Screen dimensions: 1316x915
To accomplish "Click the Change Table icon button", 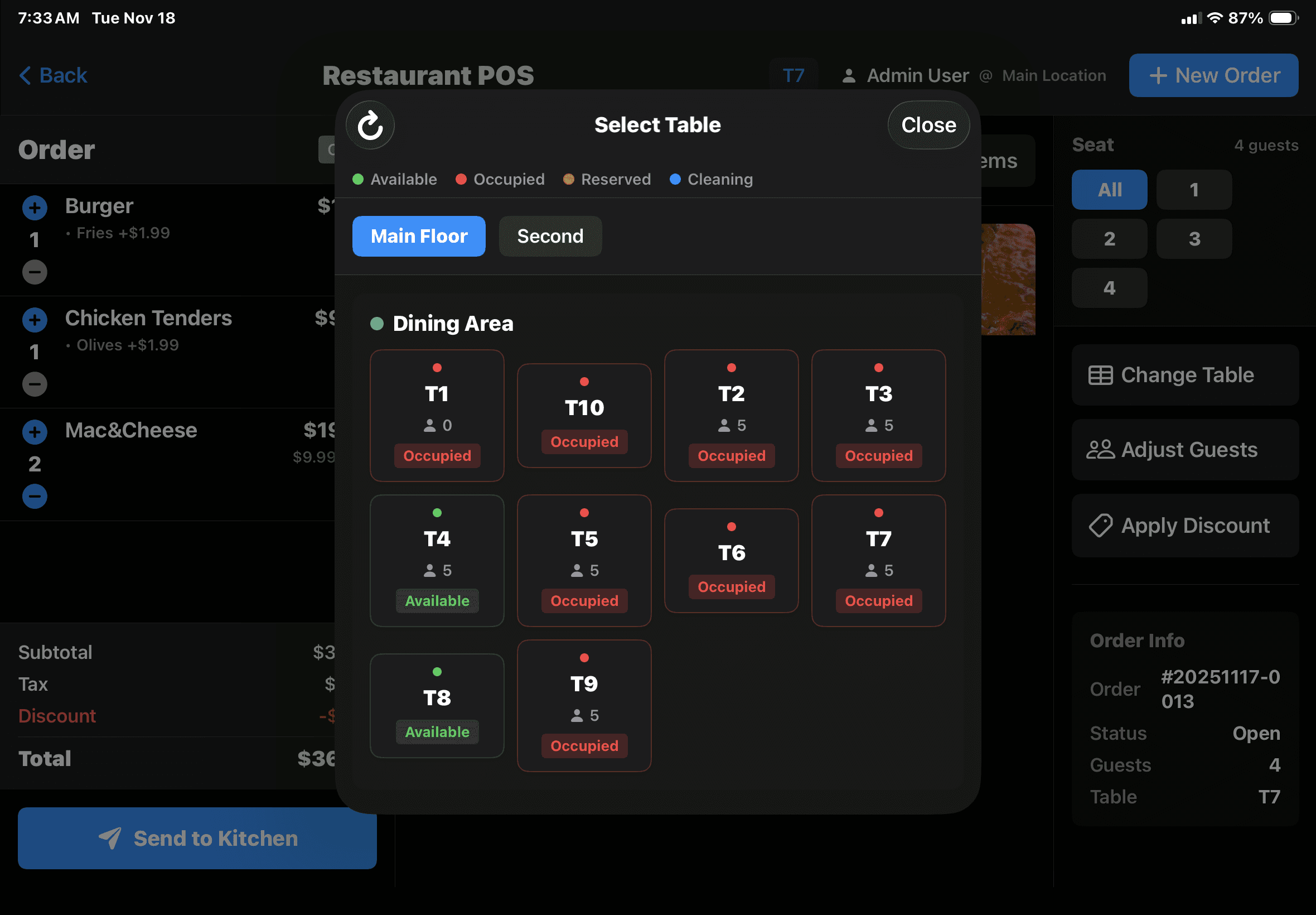I will (1100, 375).
